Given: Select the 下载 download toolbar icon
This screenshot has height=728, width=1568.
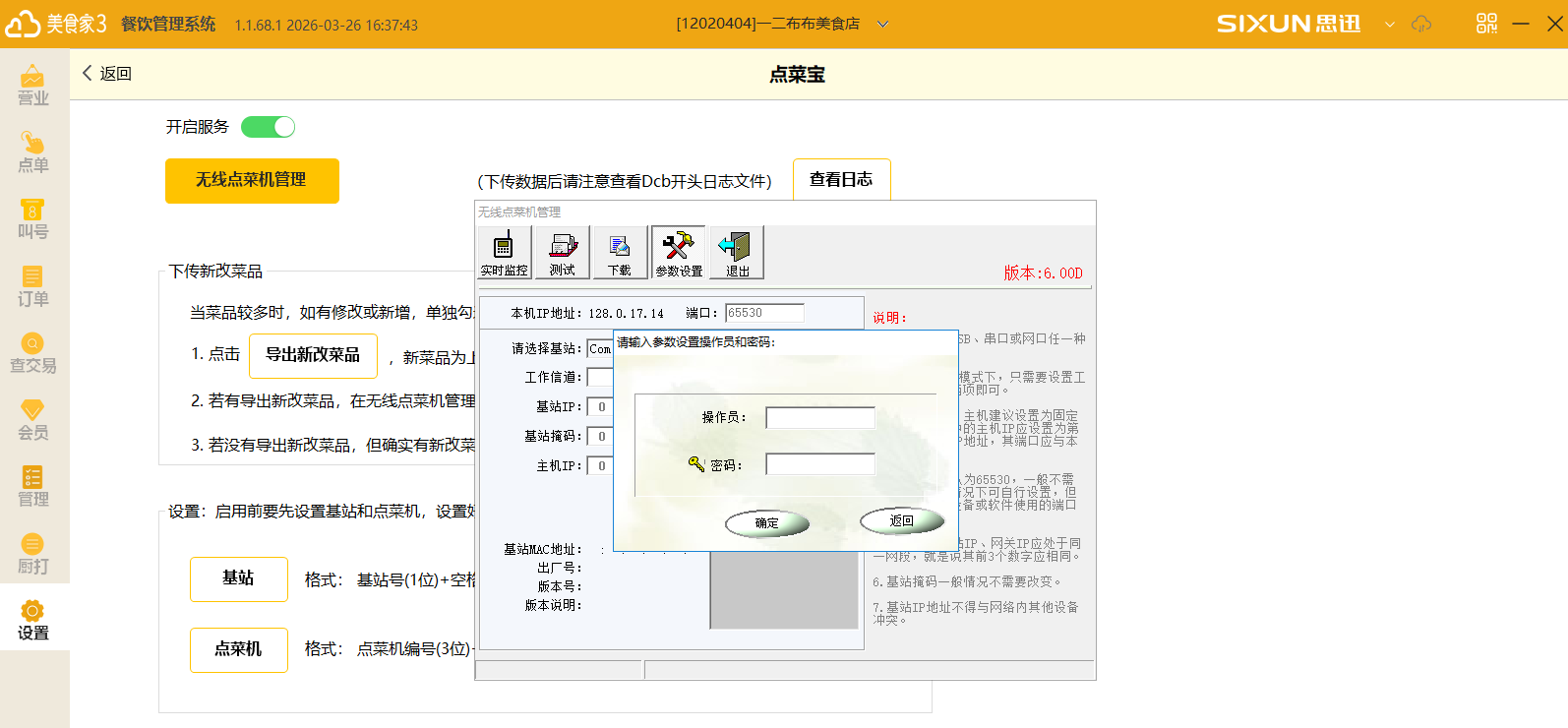Looking at the screenshot, I should [620, 253].
